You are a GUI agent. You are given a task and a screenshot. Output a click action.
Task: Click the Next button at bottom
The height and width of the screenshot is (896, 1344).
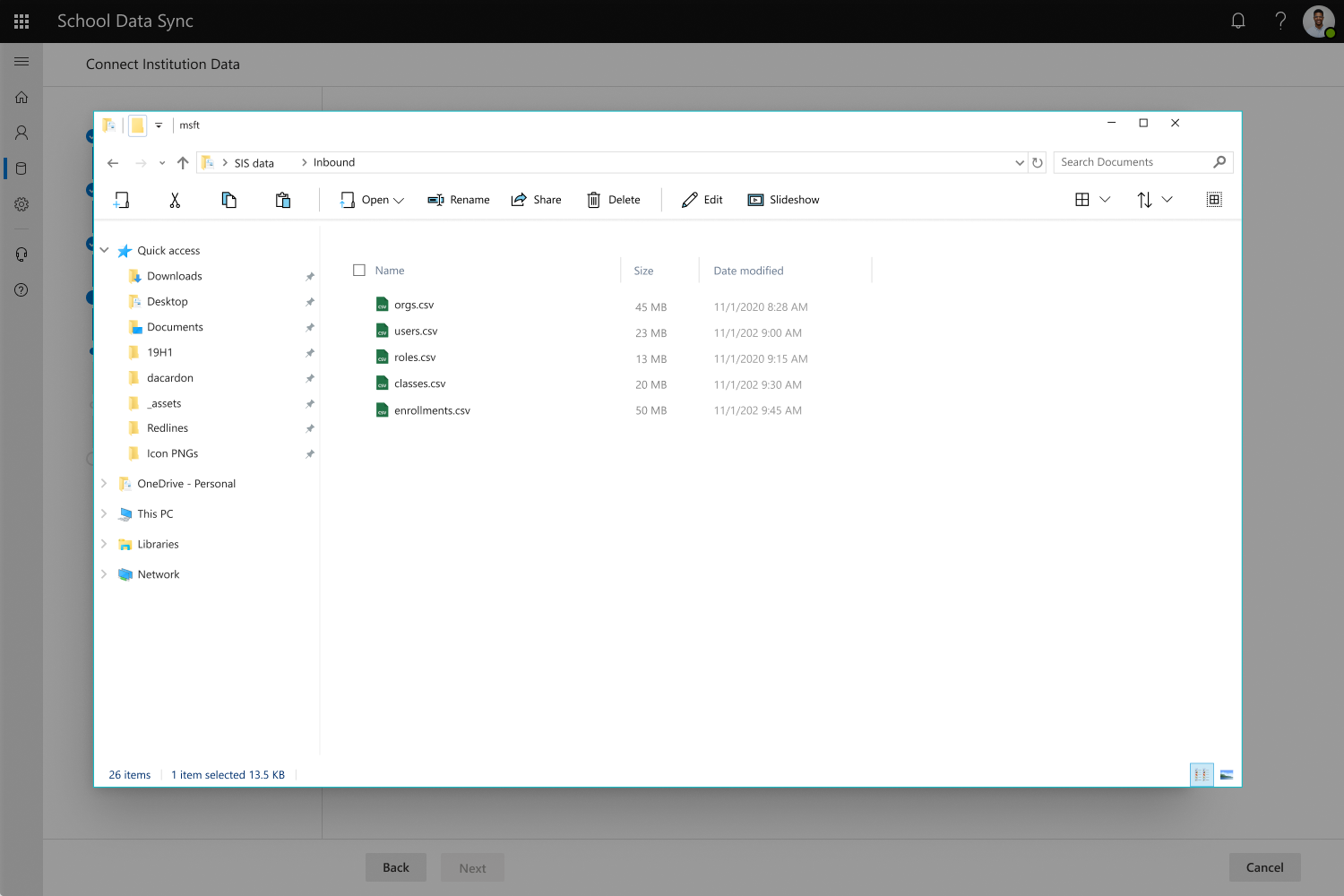pos(473,867)
